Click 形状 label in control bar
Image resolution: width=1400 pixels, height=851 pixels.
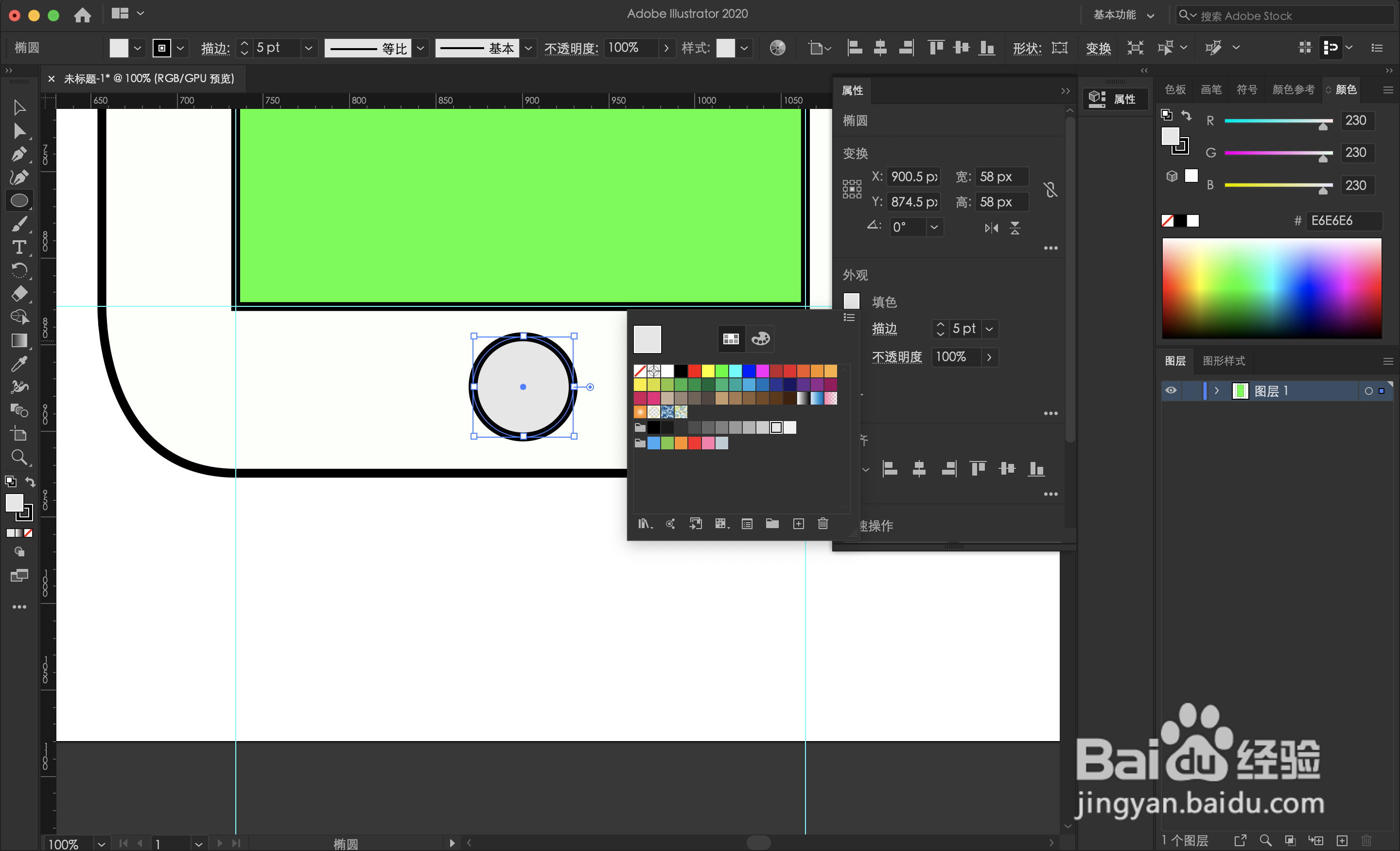[1026, 48]
